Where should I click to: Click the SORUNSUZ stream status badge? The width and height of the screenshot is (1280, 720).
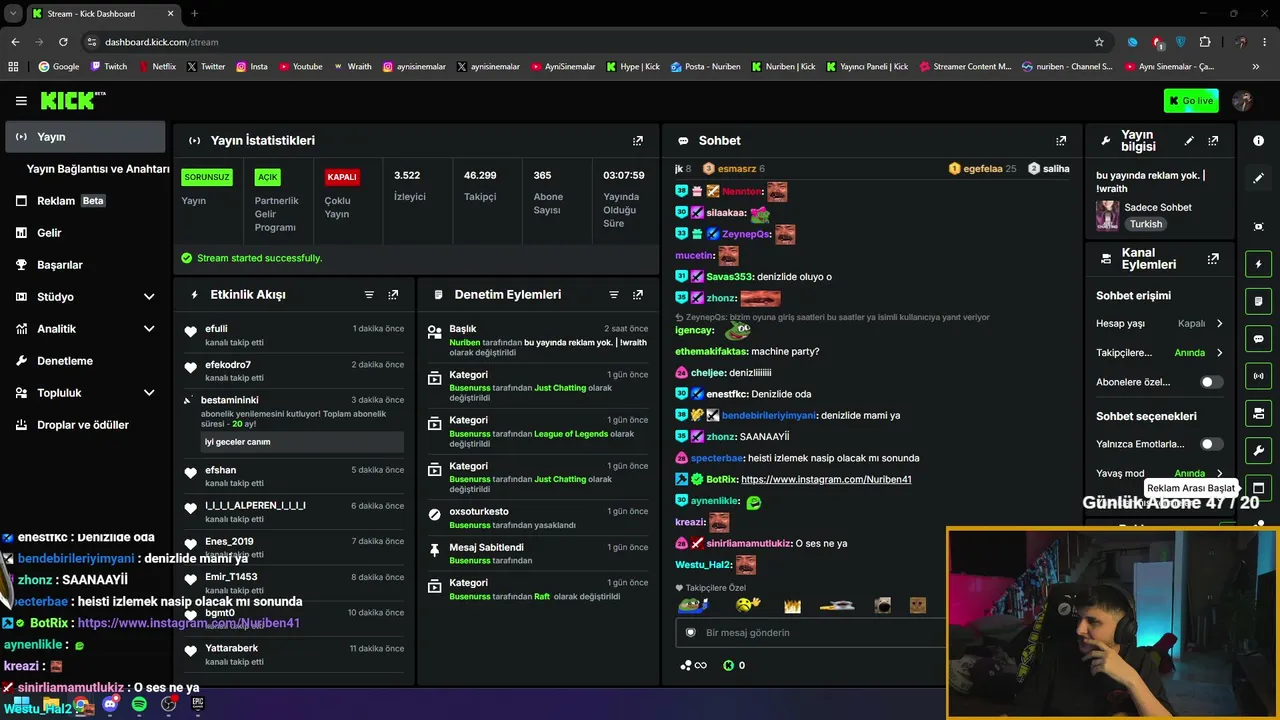(x=207, y=177)
